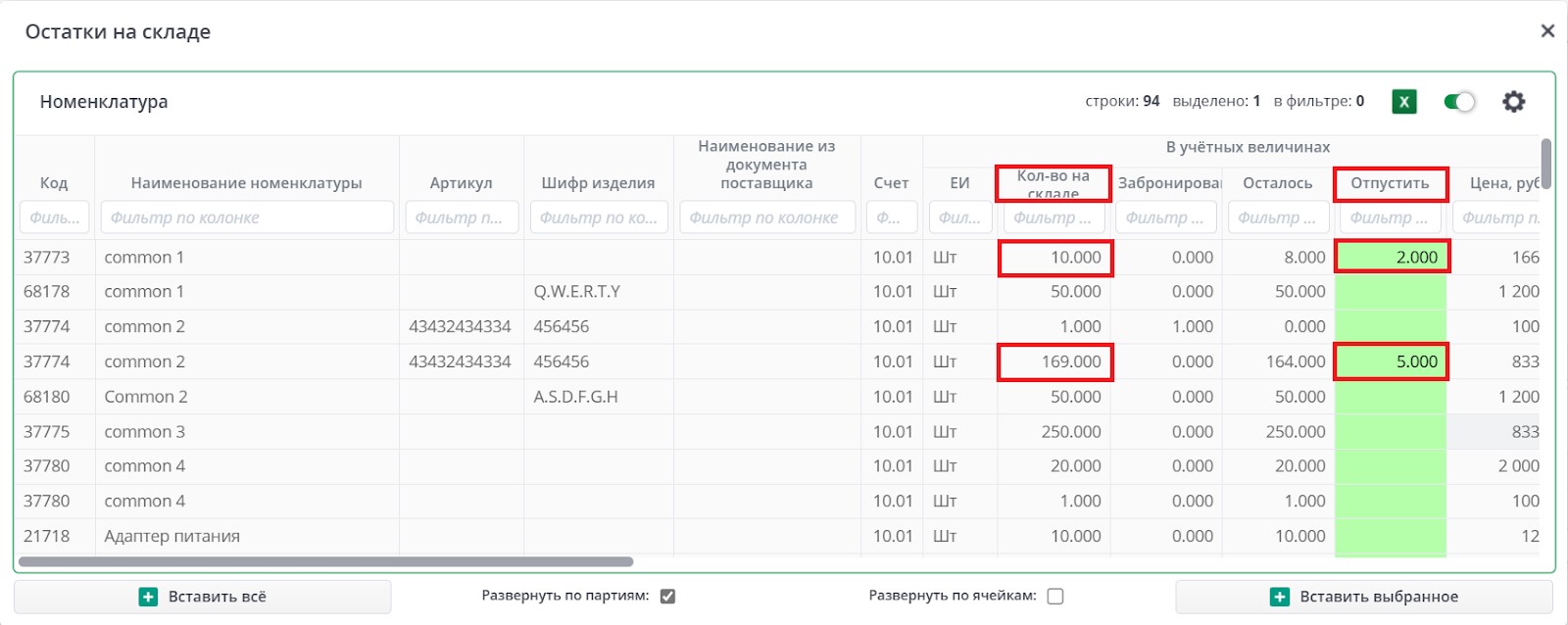
Task: Select the 'Адаптер питания' row
Action: (172, 537)
